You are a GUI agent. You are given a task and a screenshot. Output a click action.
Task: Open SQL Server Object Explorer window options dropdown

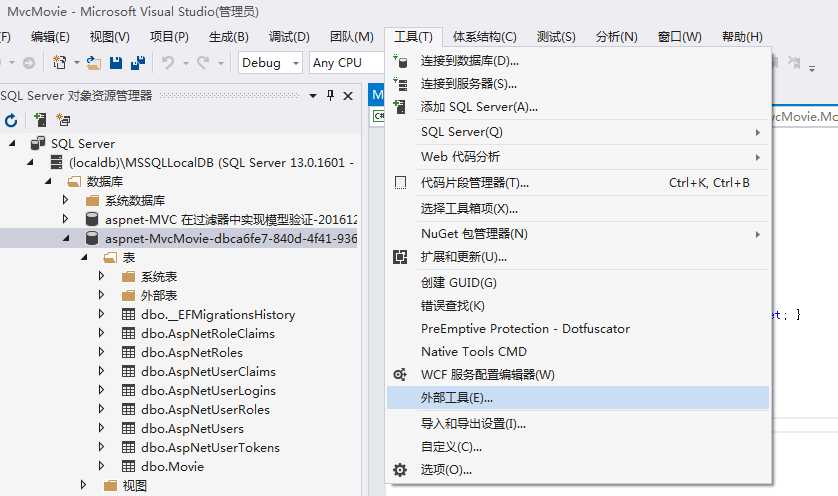[313, 96]
